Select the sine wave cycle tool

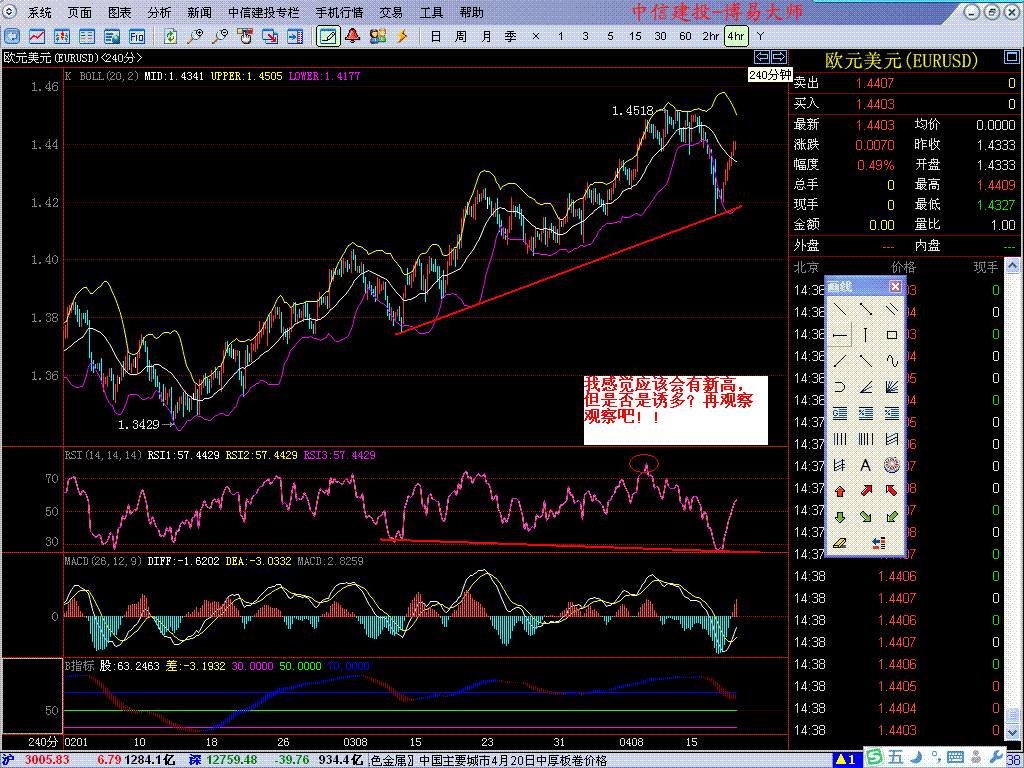[891, 361]
